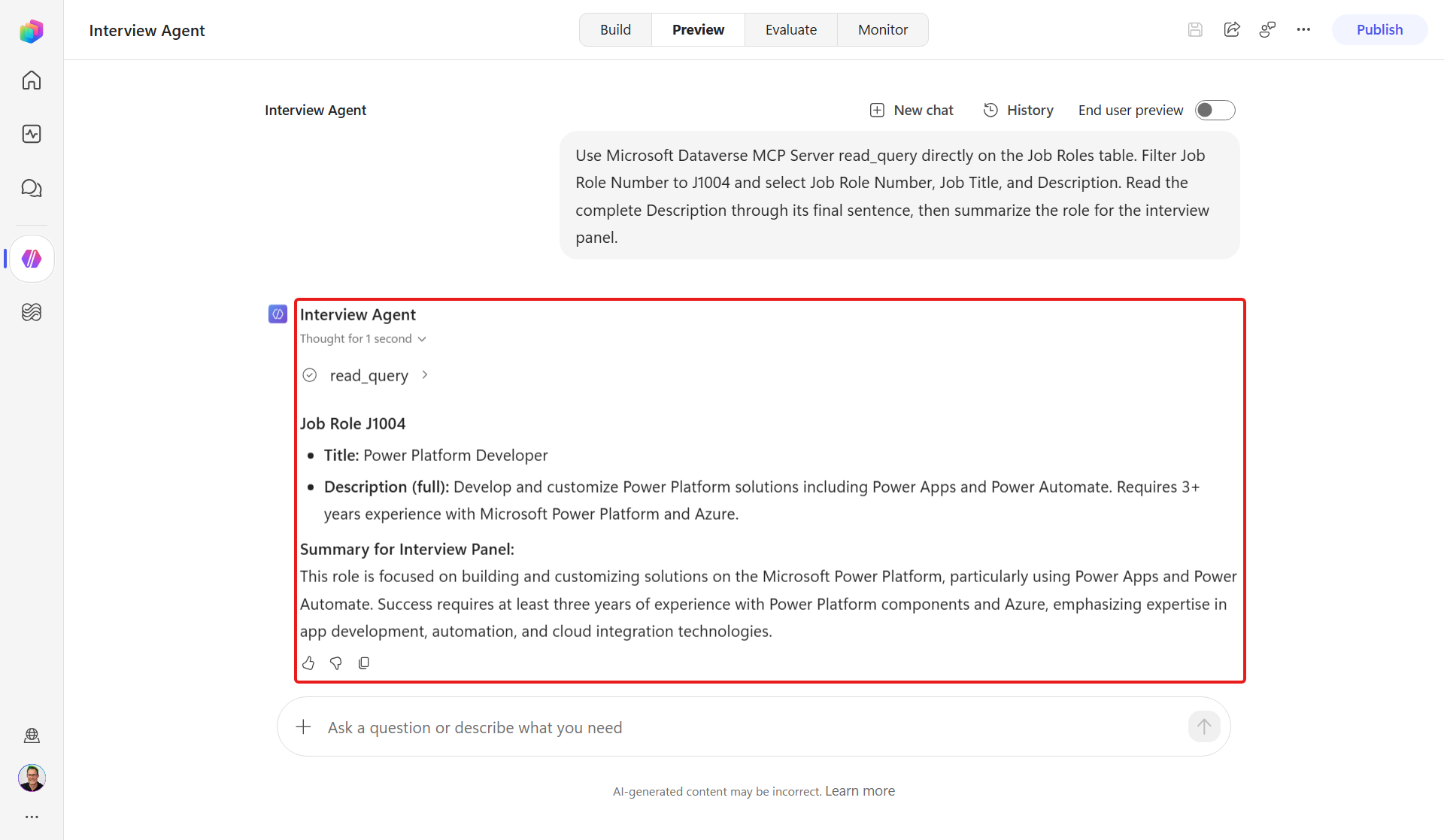Image resolution: width=1444 pixels, height=840 pixels.
Task: Click the 'Interview Agent' label above chat
Action: (x=315, y=111)
